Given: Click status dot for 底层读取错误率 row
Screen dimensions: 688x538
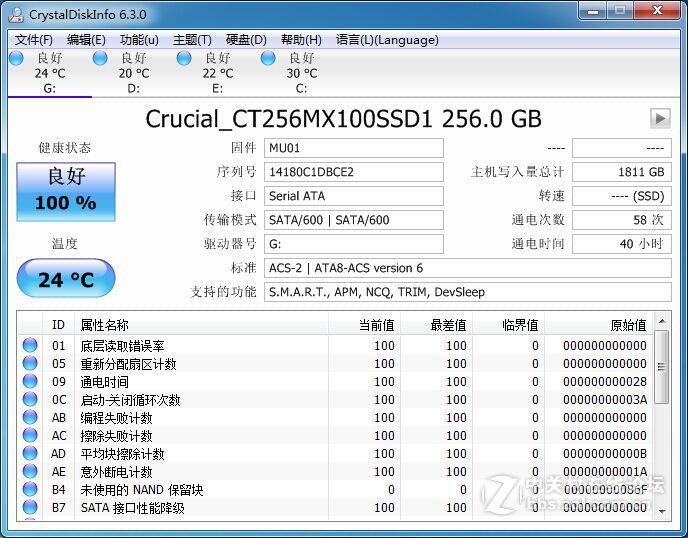Looking at the screenshot, I should (30, 345).
